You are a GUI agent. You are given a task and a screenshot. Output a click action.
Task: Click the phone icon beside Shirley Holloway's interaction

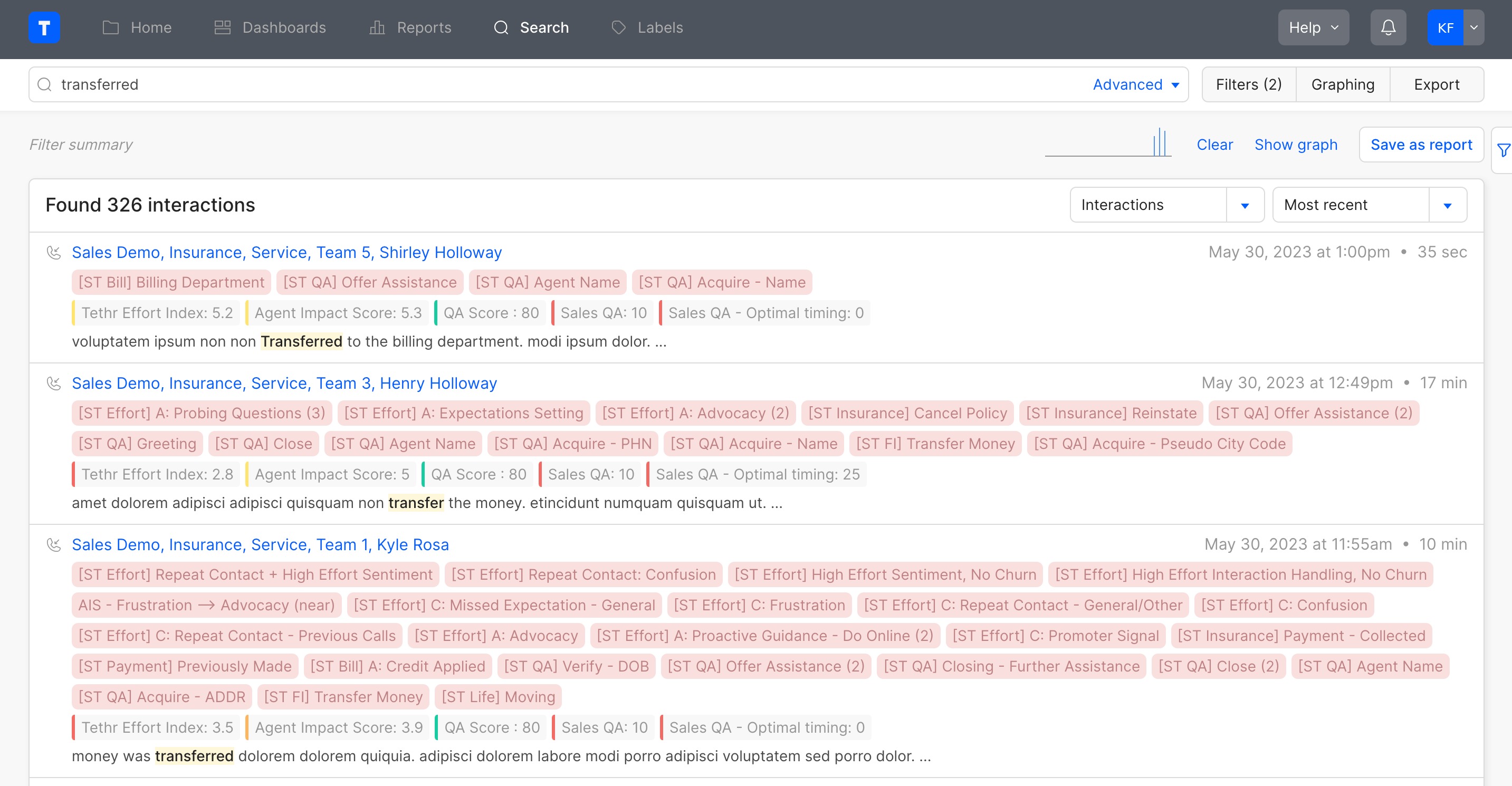point(54,252)
